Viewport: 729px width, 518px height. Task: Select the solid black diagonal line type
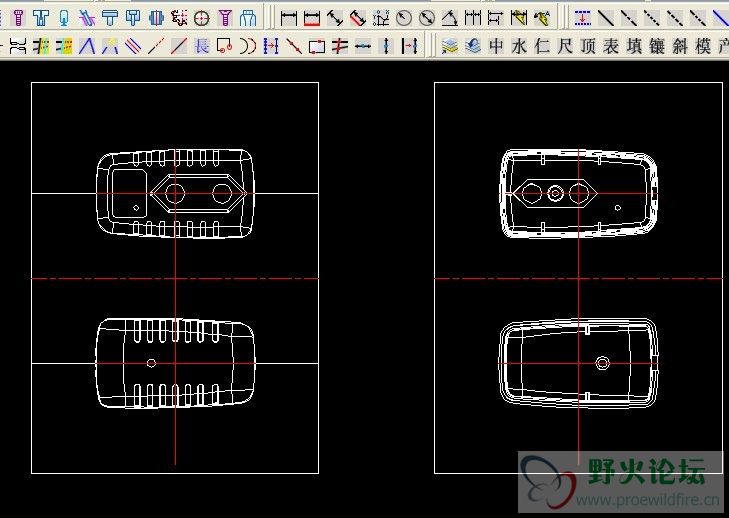(606, 18)
